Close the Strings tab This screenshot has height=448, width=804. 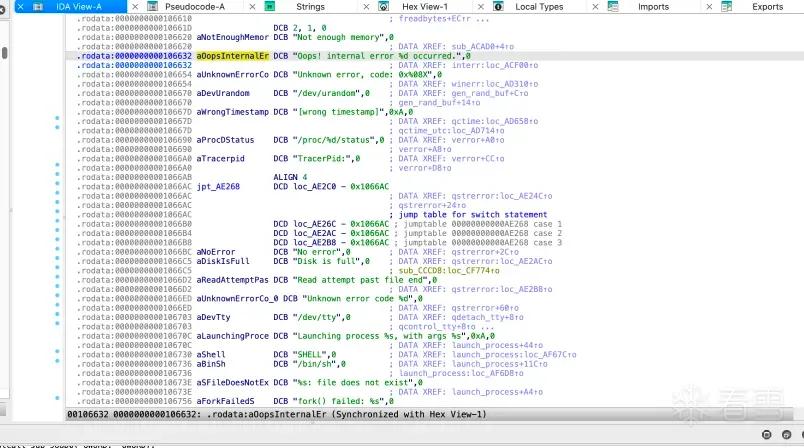[x=252, y=7]
